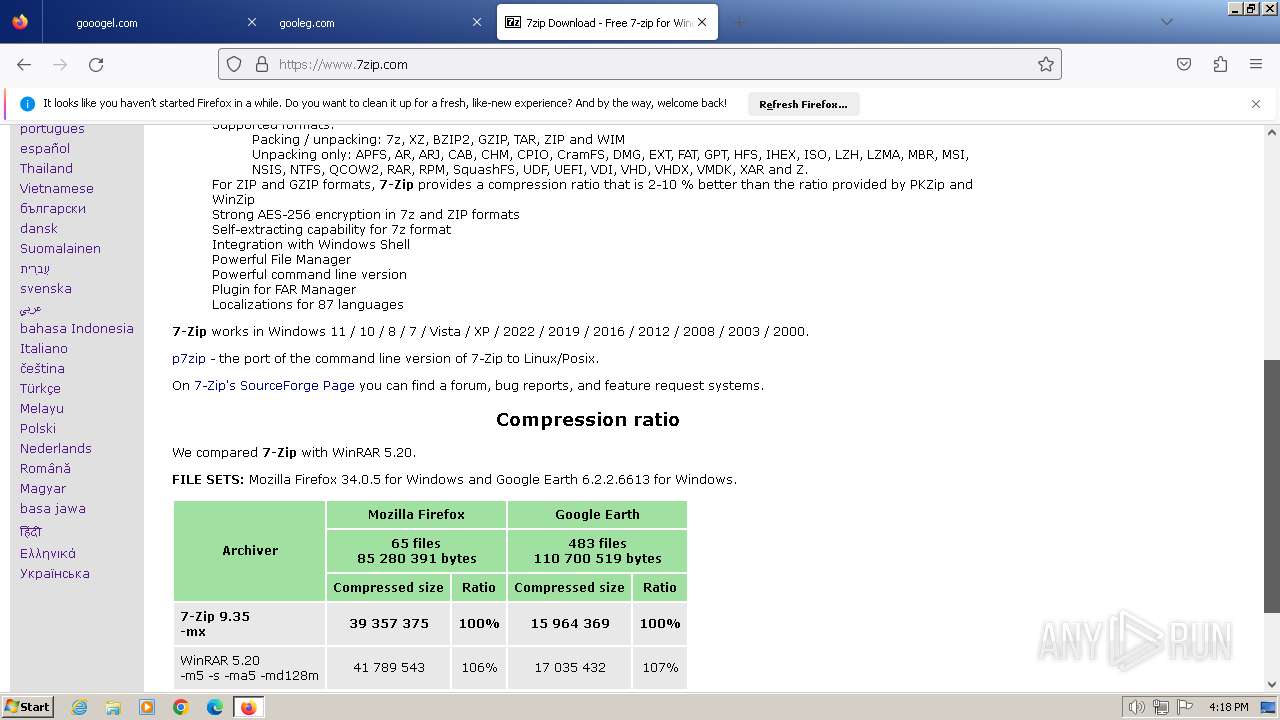Click the Firefox logo icon in title bar
The image size is (1280, 720).
point(20,22)
